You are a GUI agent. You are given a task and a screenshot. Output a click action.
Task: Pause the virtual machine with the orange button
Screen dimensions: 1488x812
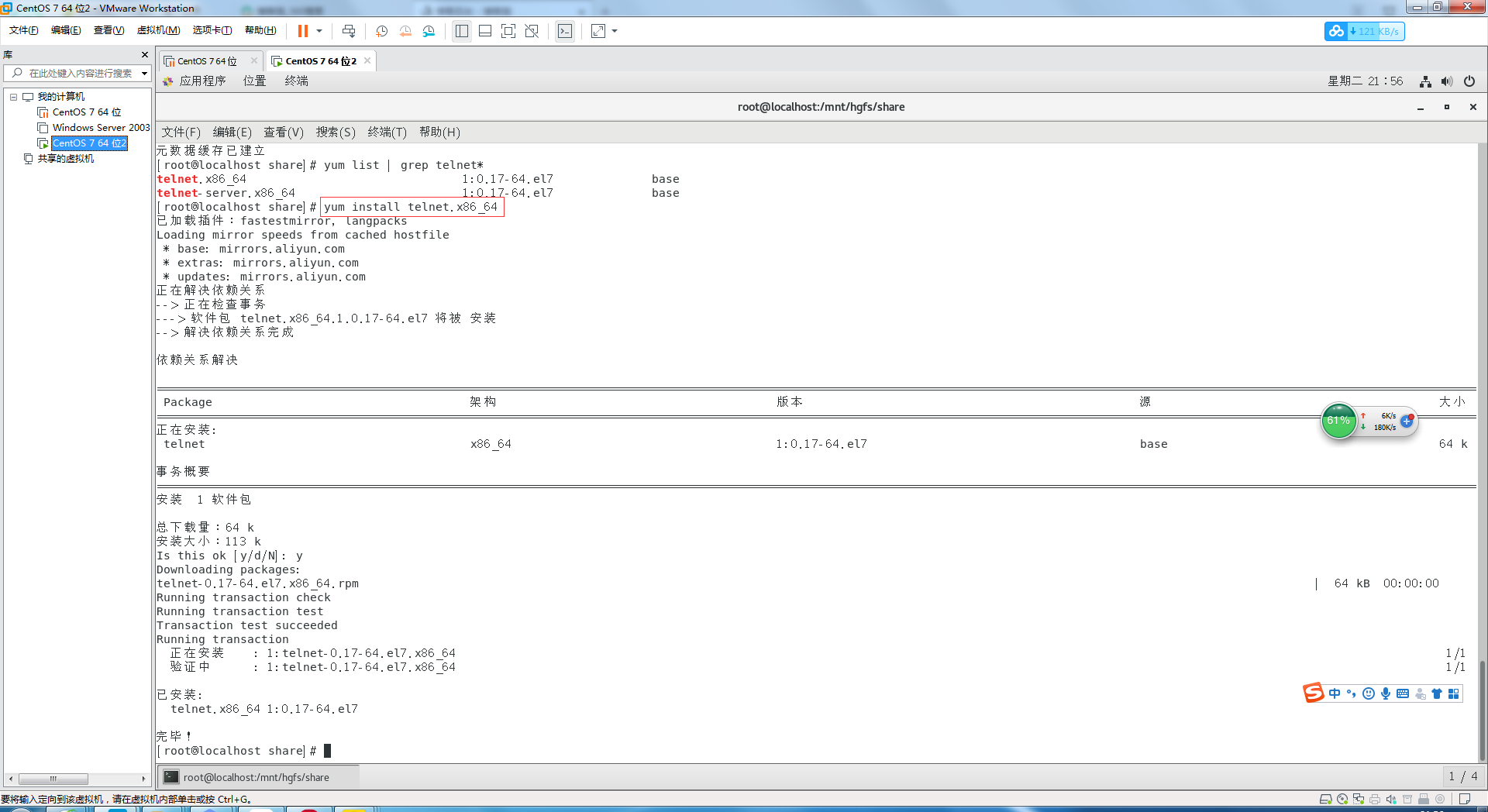(303, 31)
